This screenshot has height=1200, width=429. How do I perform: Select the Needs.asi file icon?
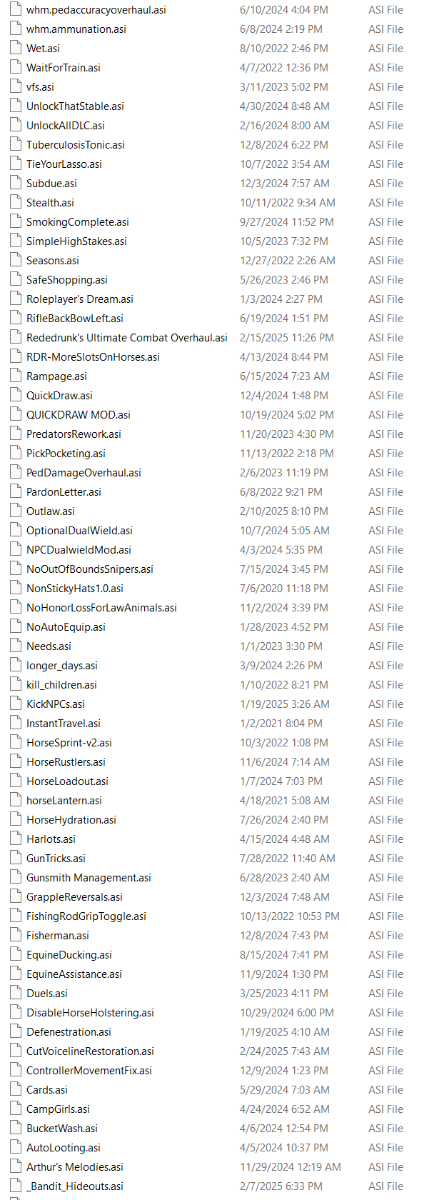tap(15, 646)
